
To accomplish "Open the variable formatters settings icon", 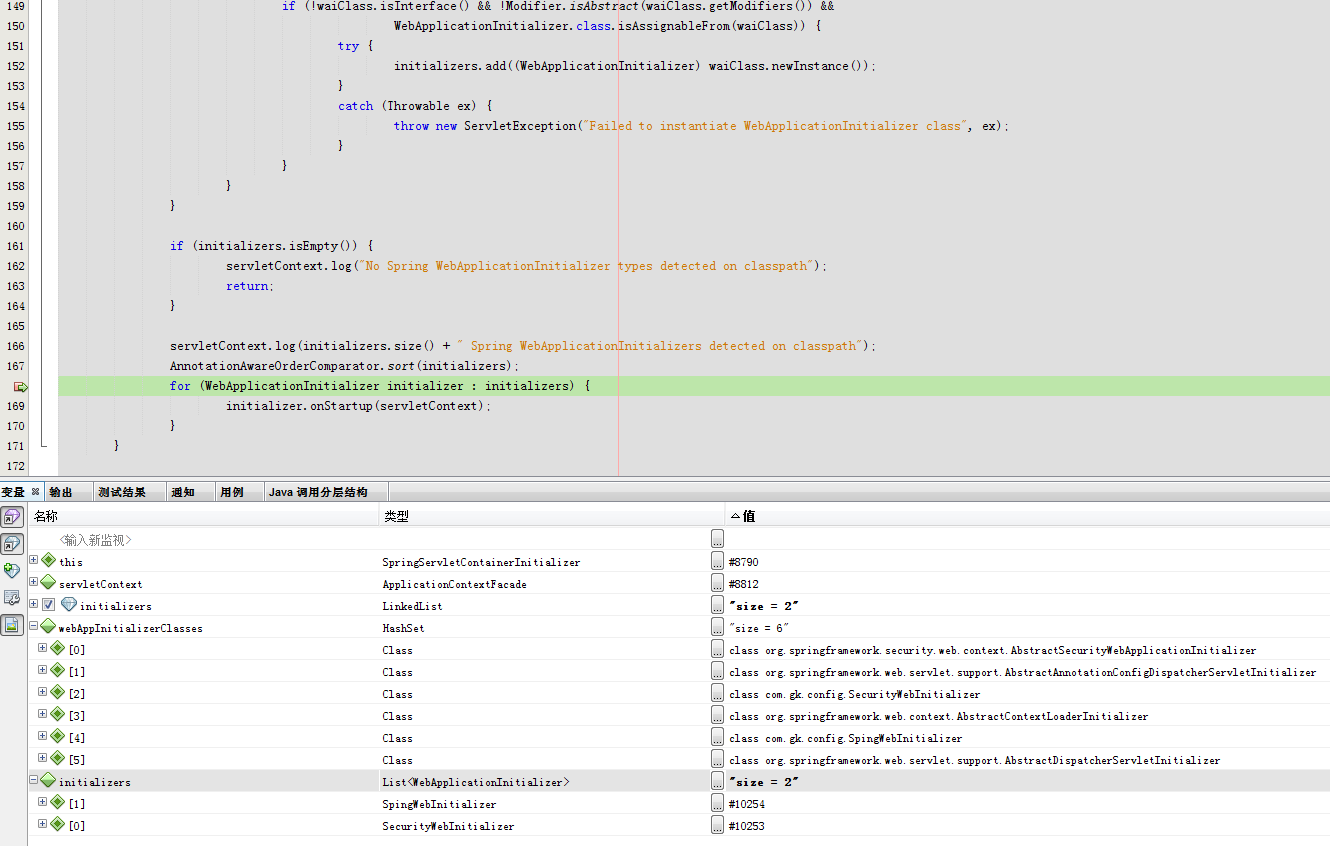I will click(x=11, y=597).
